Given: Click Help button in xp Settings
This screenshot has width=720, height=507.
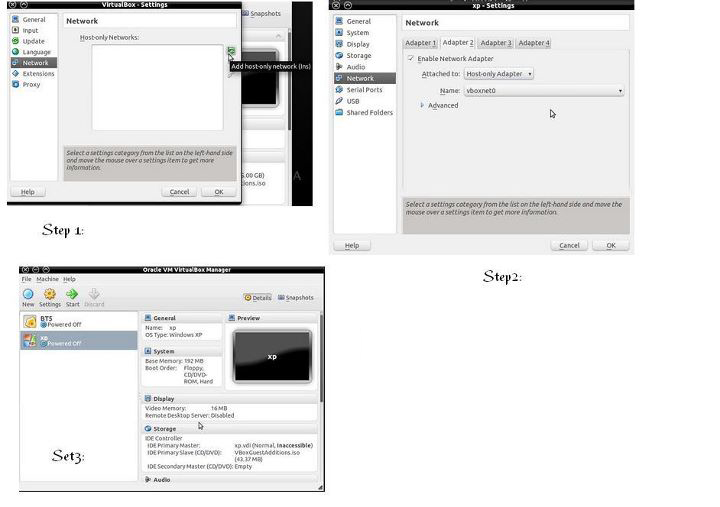Looking at the screenshot, I should click(x=352, y=246).
